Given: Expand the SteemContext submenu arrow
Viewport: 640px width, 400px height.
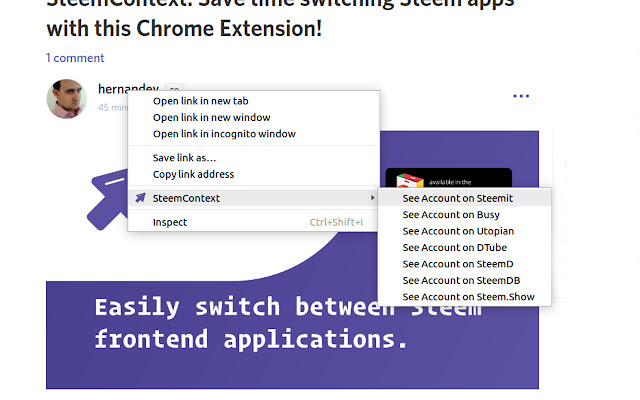Looking at the screenshot, I should coord(372,198).
